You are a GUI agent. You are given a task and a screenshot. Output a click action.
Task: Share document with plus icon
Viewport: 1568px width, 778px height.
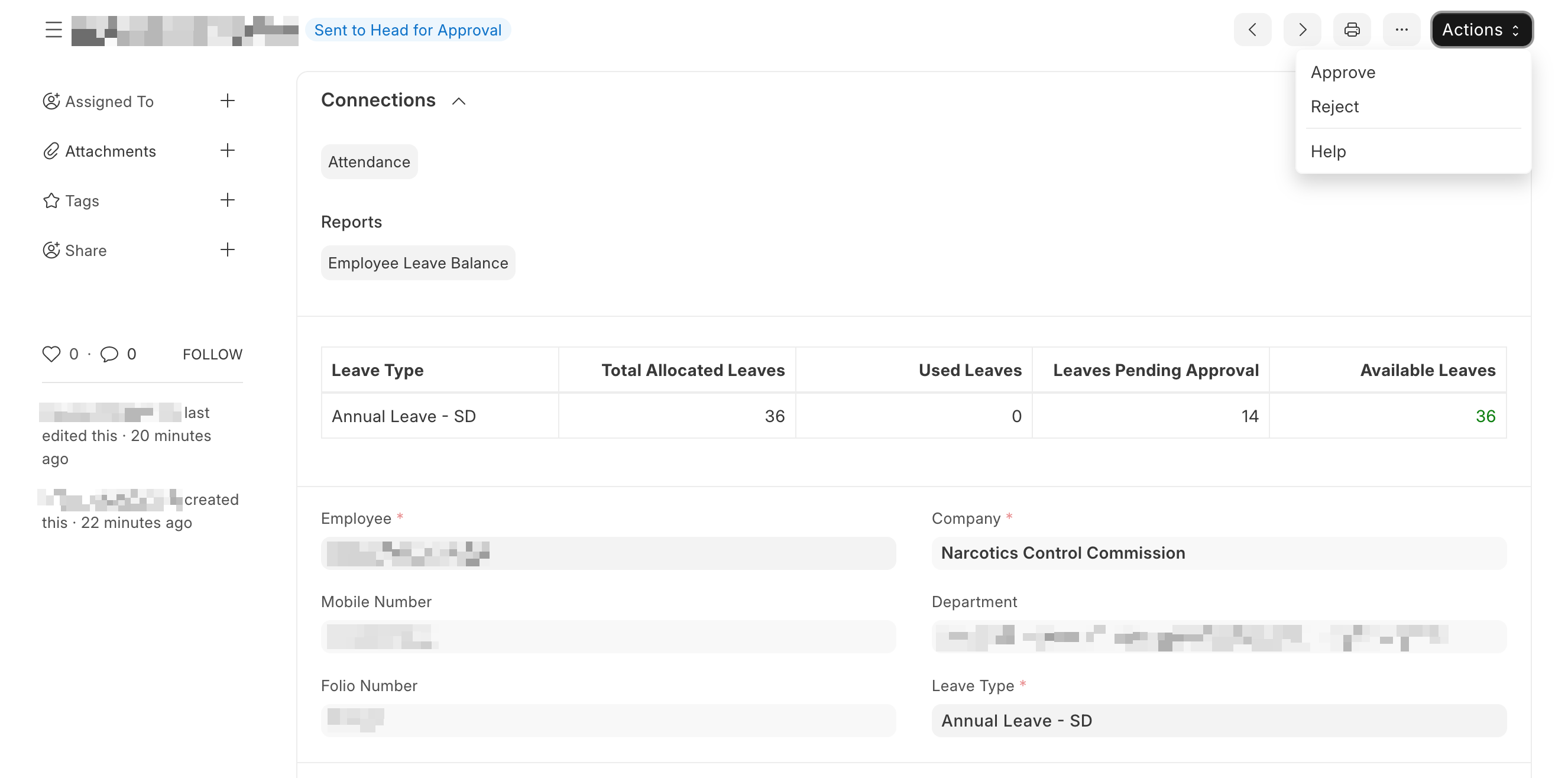click(x=227, y=249)
